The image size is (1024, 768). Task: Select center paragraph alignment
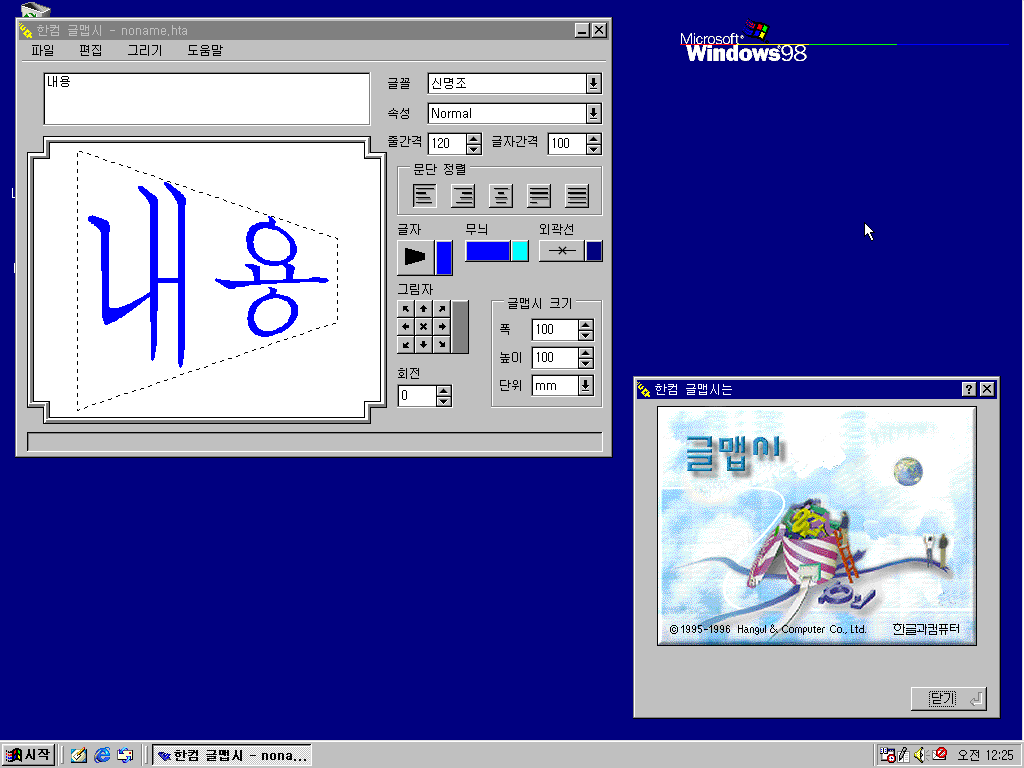tap(501, 195)
